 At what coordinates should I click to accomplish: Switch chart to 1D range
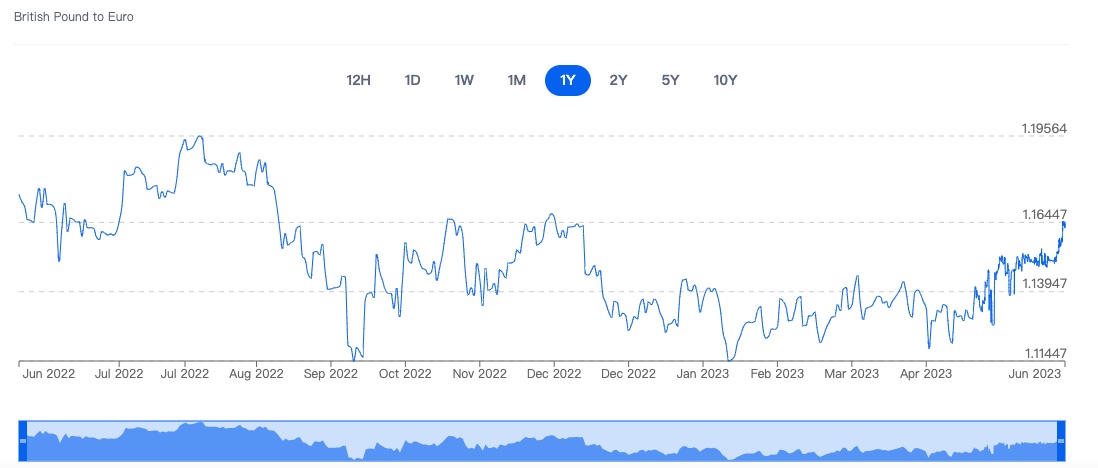[x=412, y=81]
